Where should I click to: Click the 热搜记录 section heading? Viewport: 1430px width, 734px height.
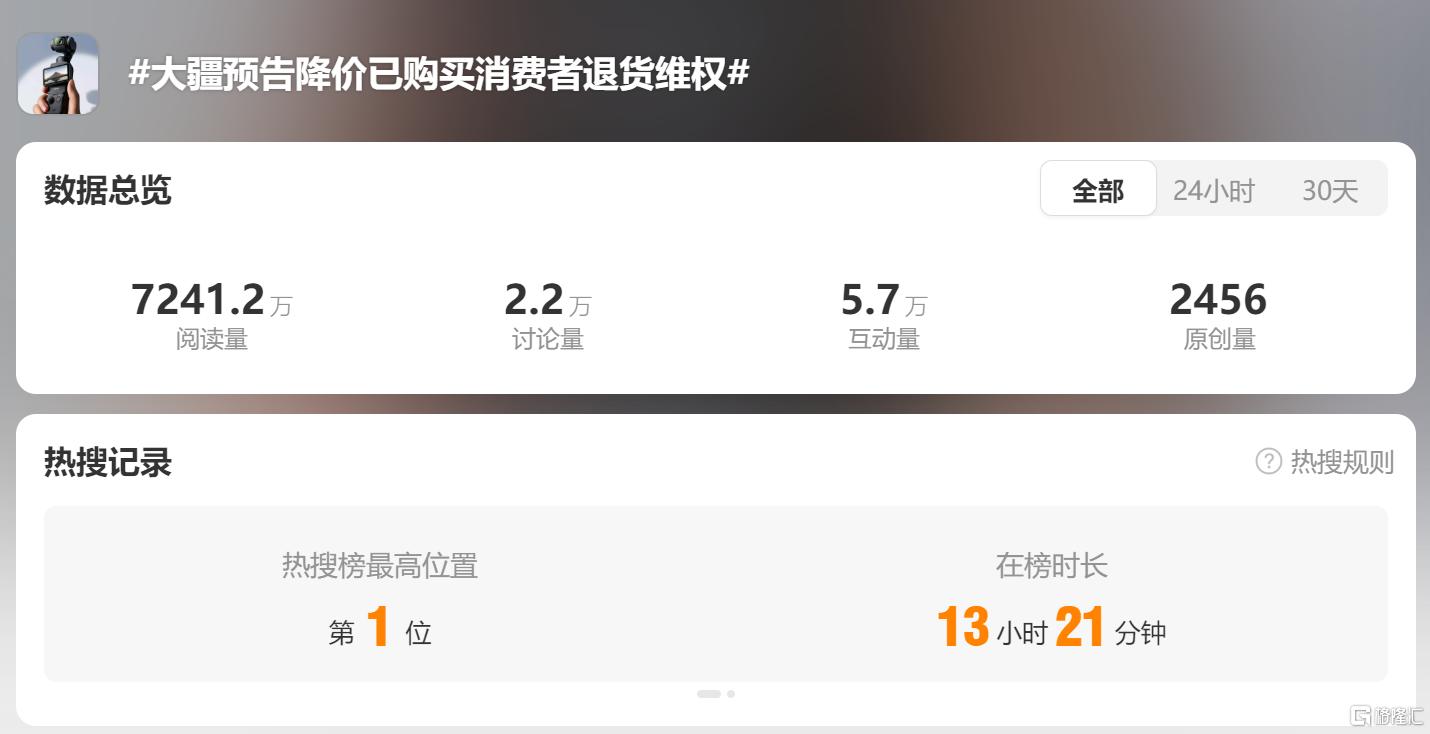(108, 462)
